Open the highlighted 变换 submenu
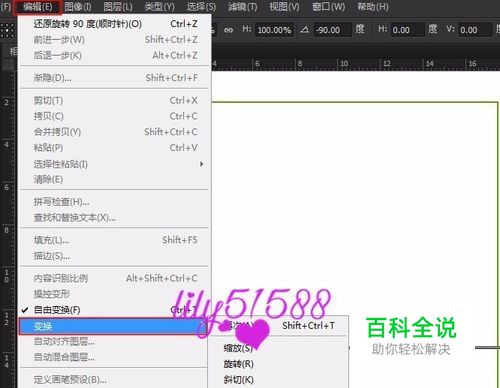Image resolution: width=500 pixels, height=388 pixels. (113, 326)
